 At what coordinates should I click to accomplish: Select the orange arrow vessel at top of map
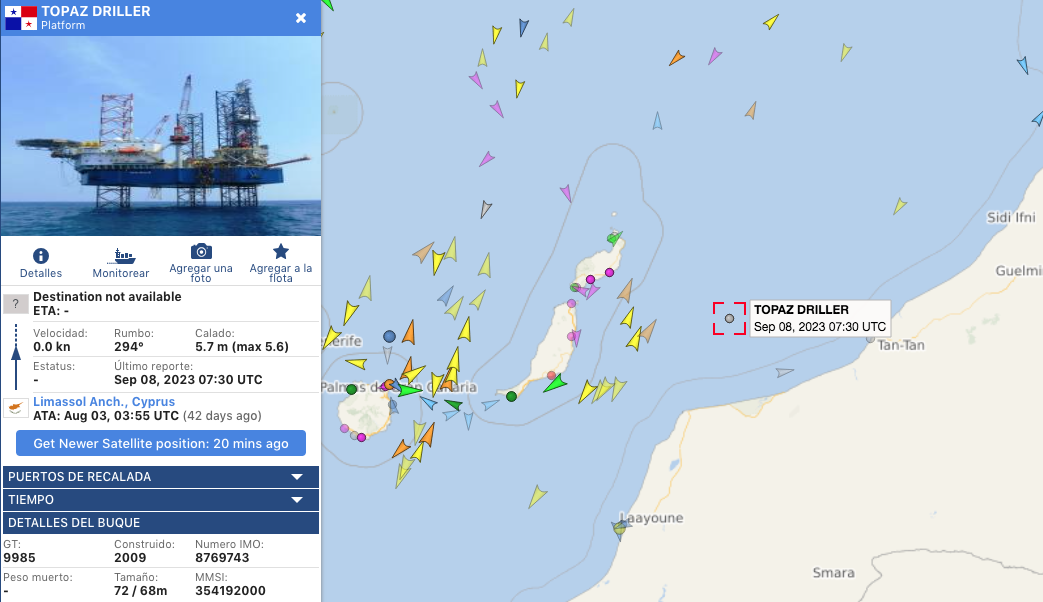tap(676, 58)
